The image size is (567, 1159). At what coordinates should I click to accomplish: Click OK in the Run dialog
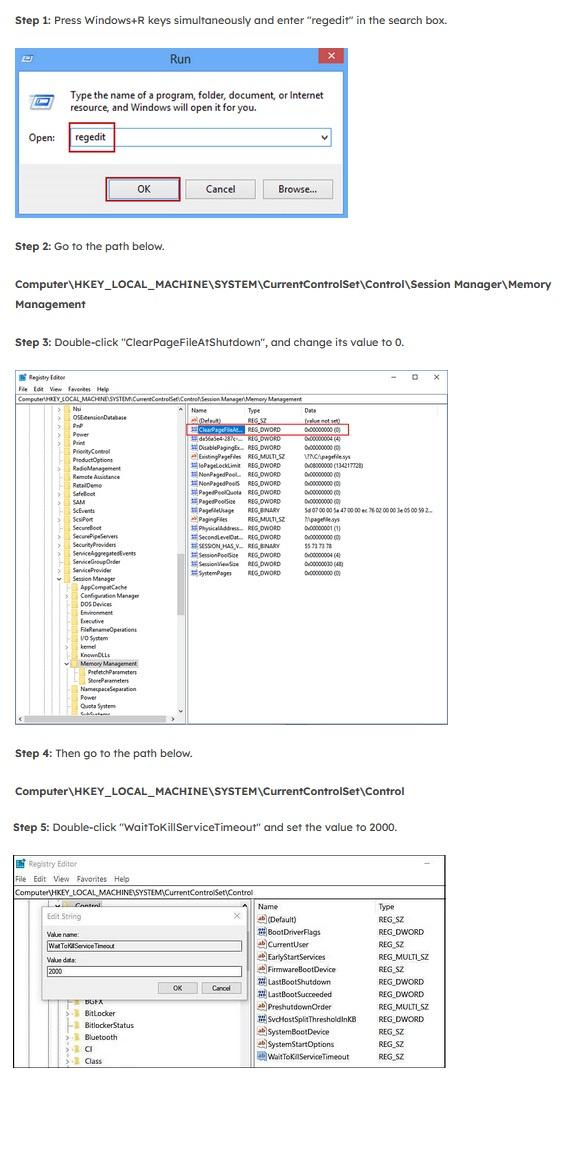143,189
